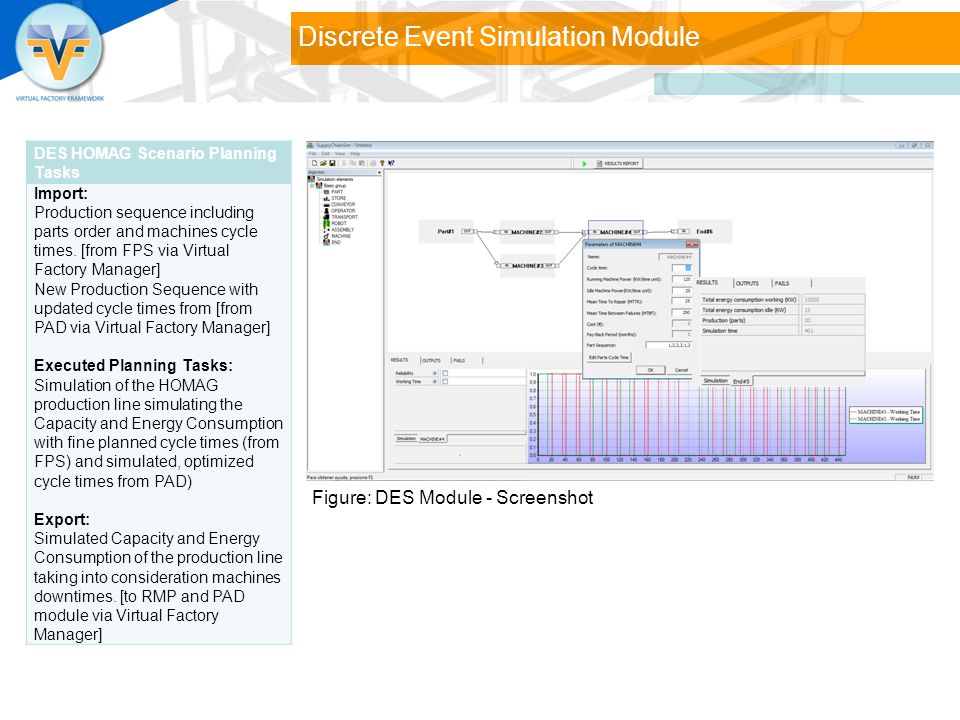The width and height of the screenshot is (960, 720).
Task: Click the Save toolbar icon
Action: pos(332,163)
